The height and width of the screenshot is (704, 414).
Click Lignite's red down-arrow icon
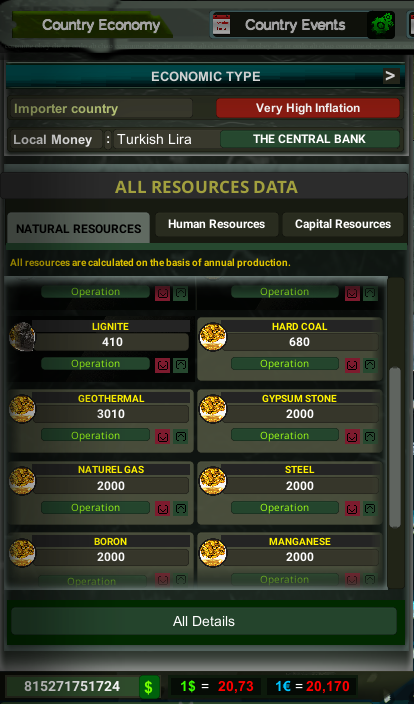pyautogui.click(x=163, y=365)
